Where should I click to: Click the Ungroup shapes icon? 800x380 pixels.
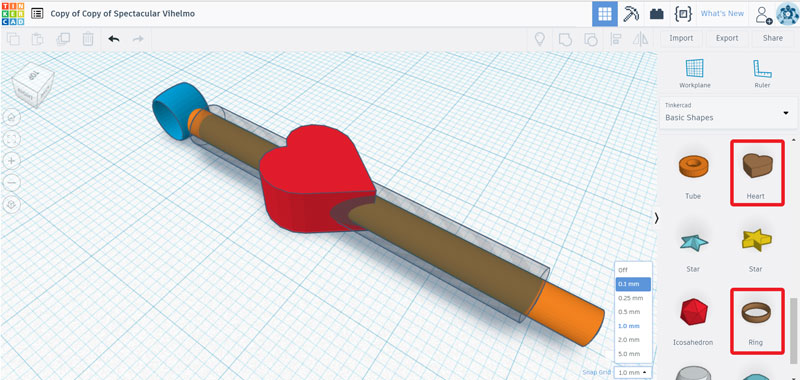click(x=590, y=39)
